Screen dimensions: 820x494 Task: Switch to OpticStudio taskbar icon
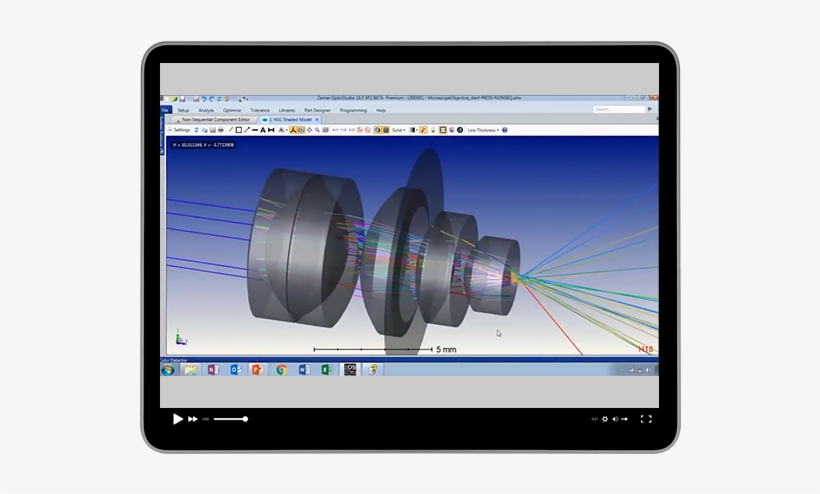tap(350, 370)
